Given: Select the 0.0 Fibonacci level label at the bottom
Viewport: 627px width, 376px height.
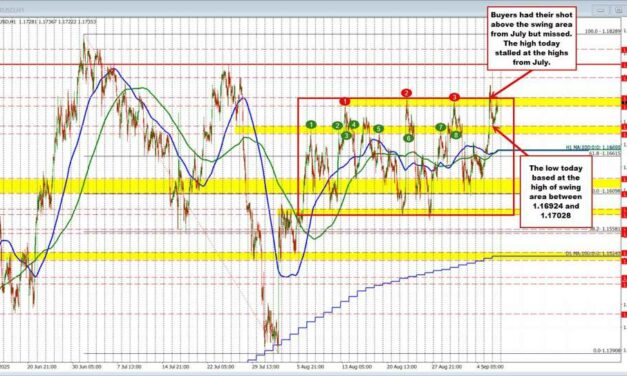Looking at the screenshot, I should (607, 350).
